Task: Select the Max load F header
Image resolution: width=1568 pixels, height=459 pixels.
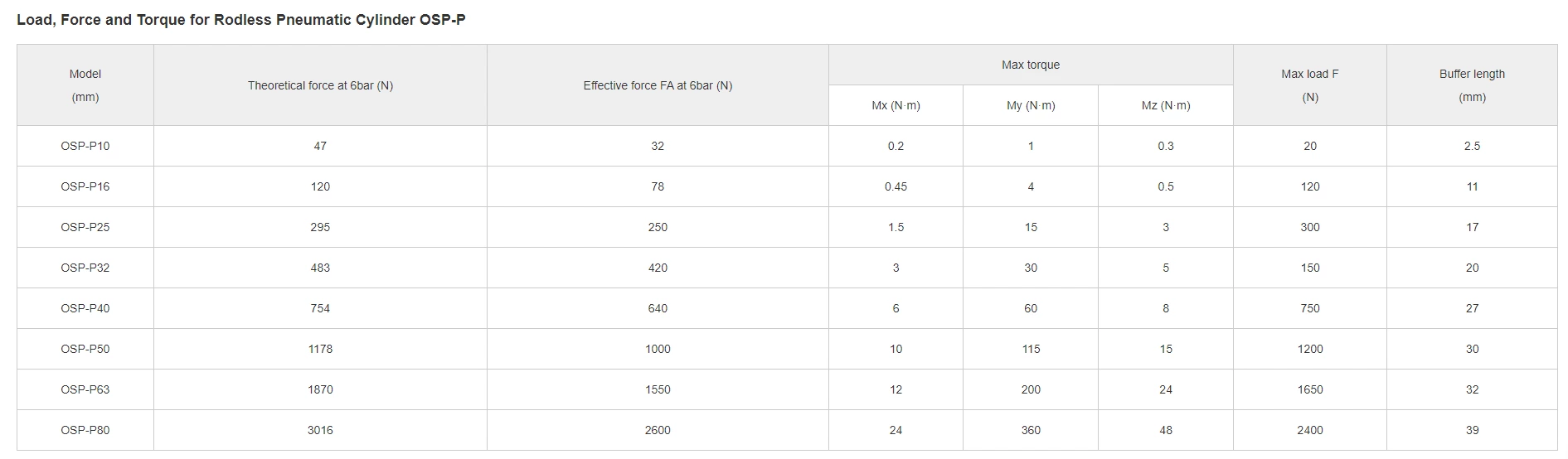Action: (1309, 85)
